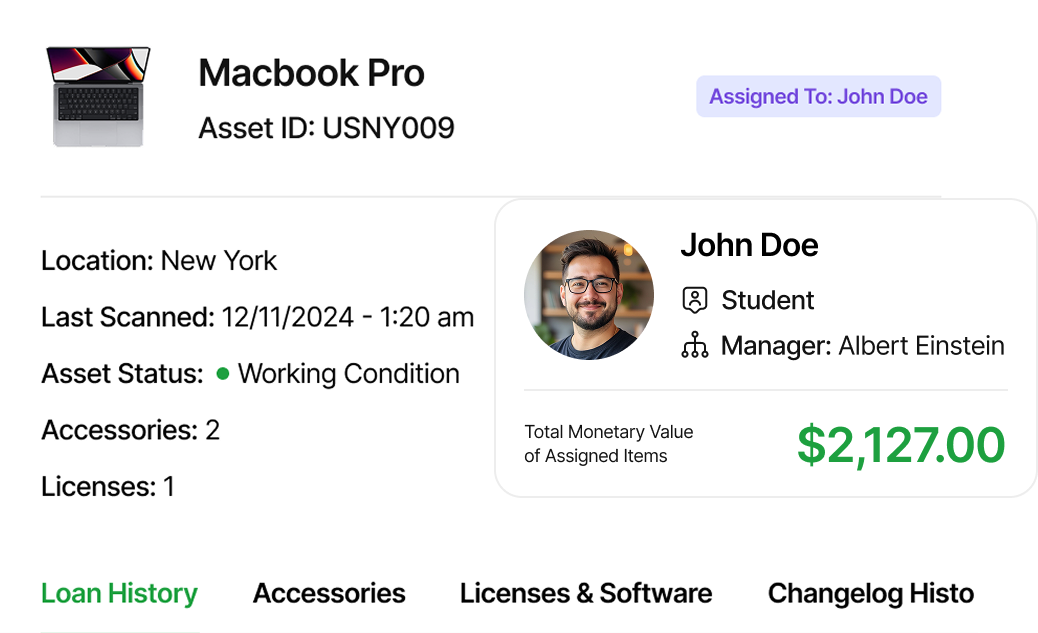The image size is (1038, 633).
Task: Click the green asset status dot
Action: coord(222,374)
